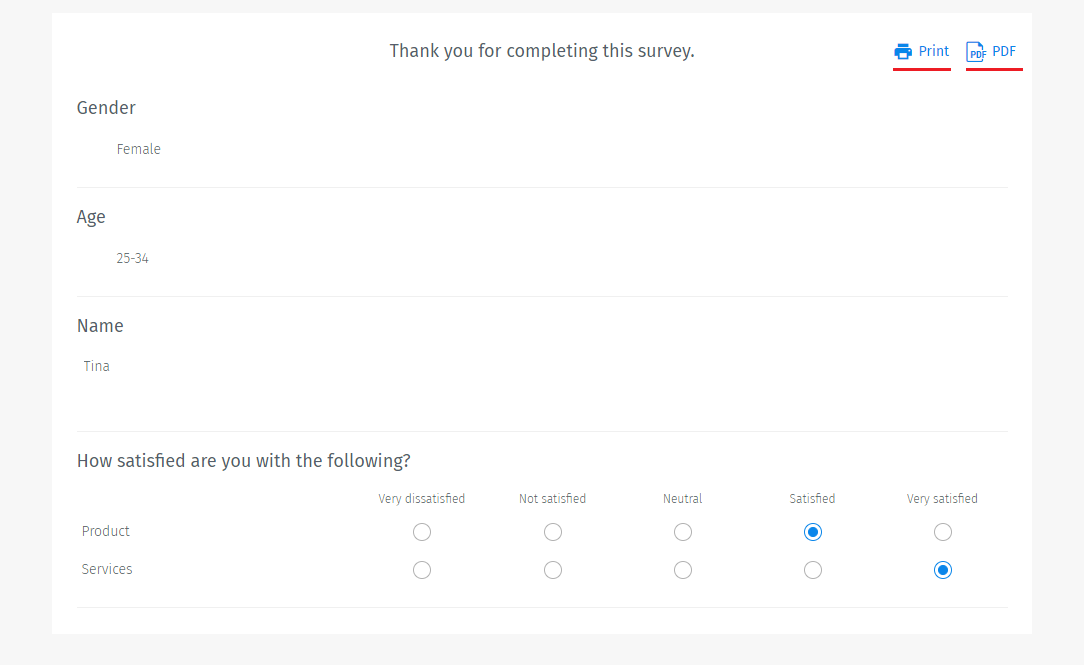Click the survey thank-you heading text
The height and width of the screenshot is (665, 1084).
[542, 50]
